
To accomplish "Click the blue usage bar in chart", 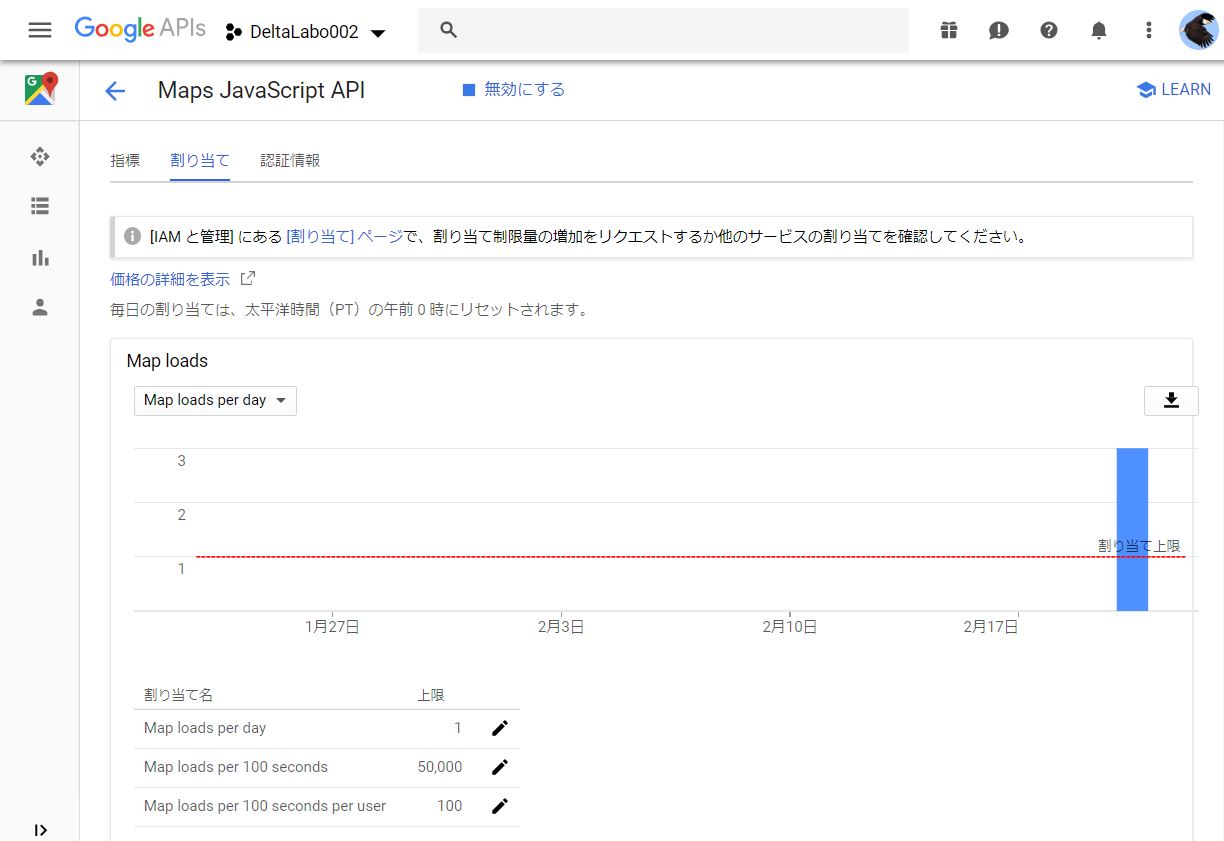I will [x=1132, y=529].
